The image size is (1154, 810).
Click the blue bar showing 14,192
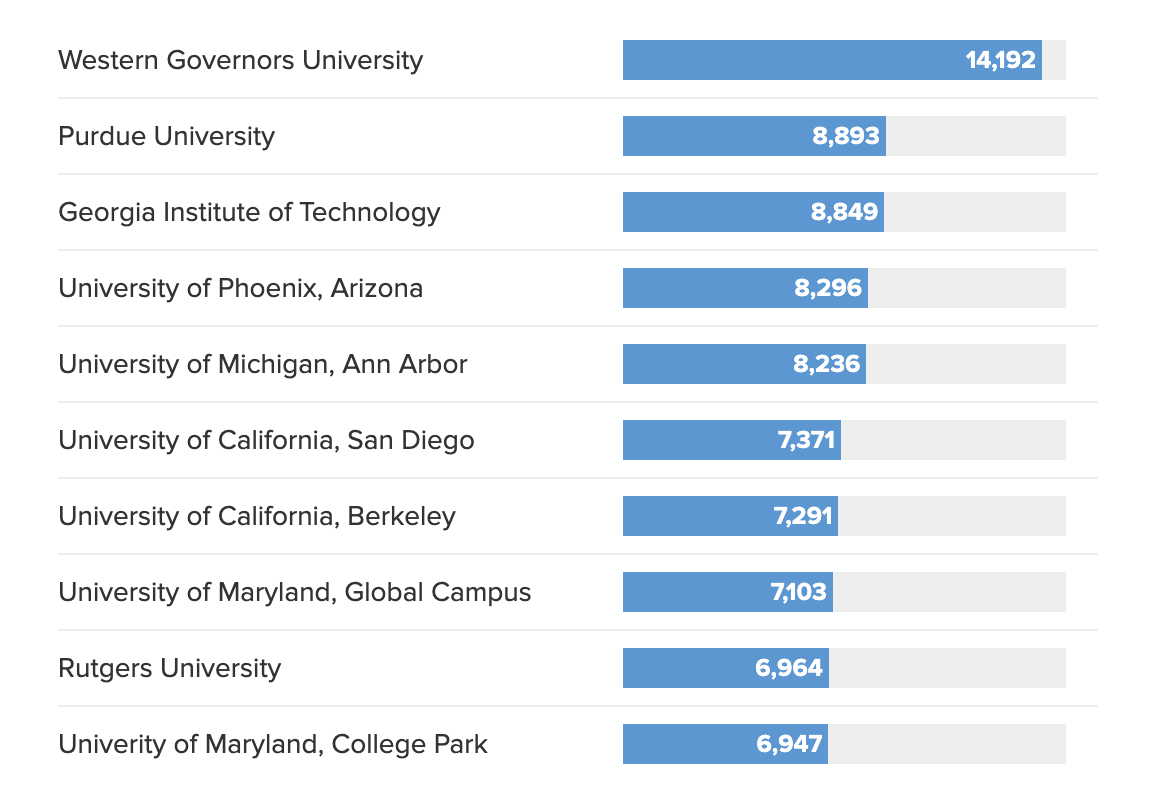(832, 60)
